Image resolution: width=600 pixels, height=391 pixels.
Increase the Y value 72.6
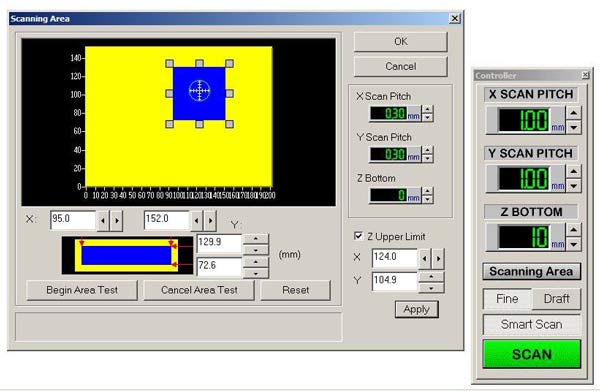pos(256,262)
